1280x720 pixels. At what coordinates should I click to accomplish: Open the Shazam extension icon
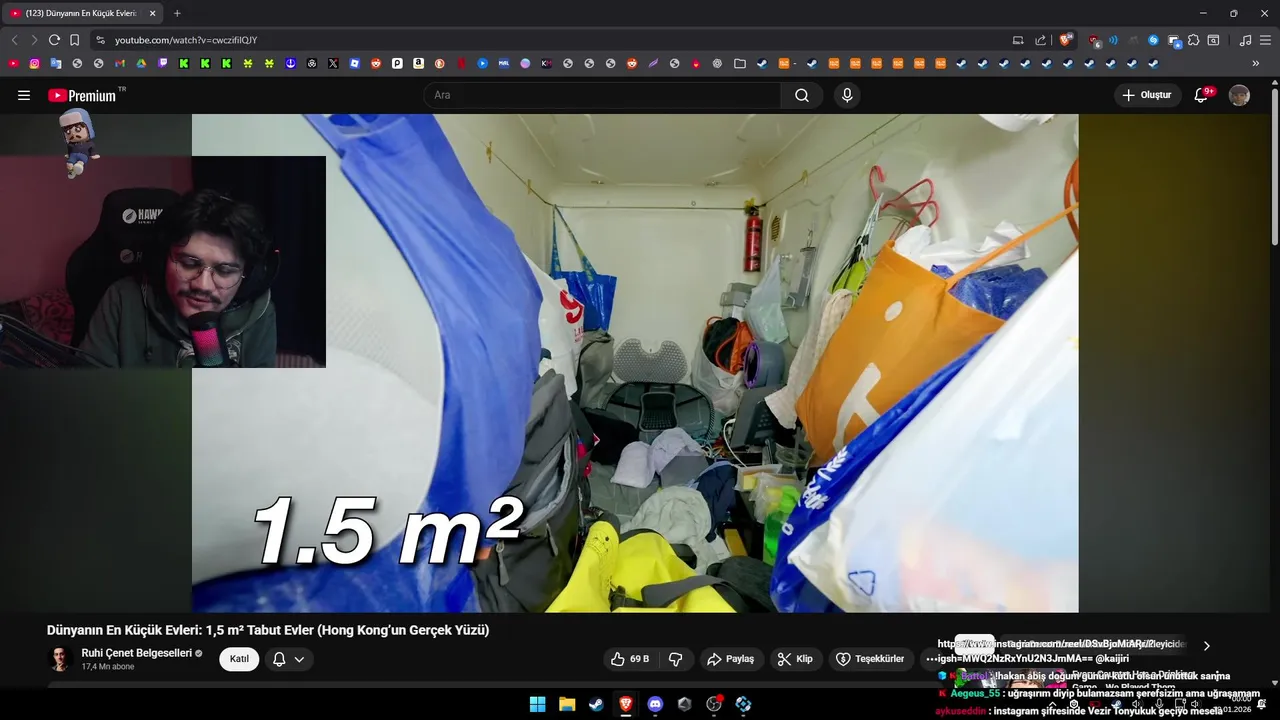pos(1153,40)
